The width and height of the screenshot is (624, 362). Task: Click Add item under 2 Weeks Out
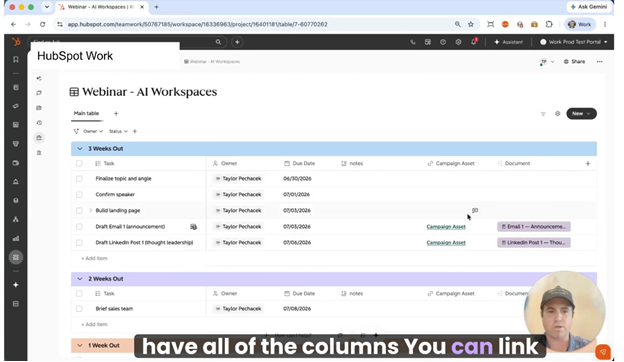94,325
